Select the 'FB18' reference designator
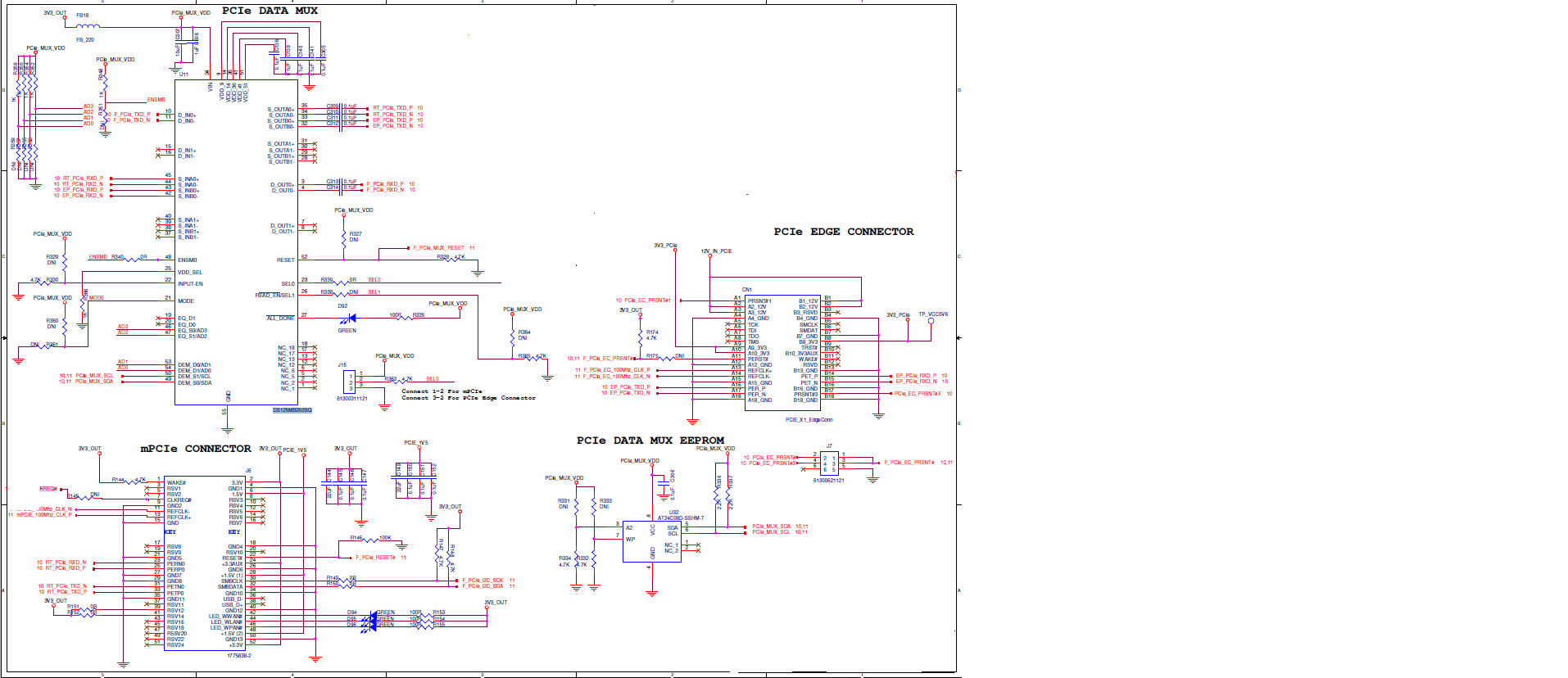Viewport: 1568px width, 678px height. [x=83, y=16]
